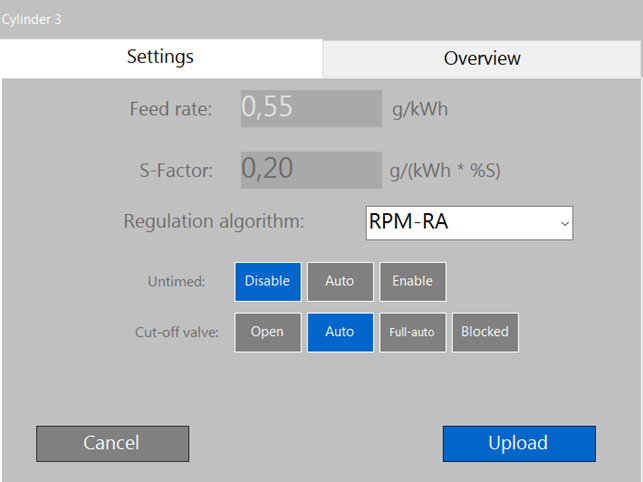Click the "Cut-off valve:" row label
The image size is (643, 482).
pyautogui.click(x=171, y=332)
